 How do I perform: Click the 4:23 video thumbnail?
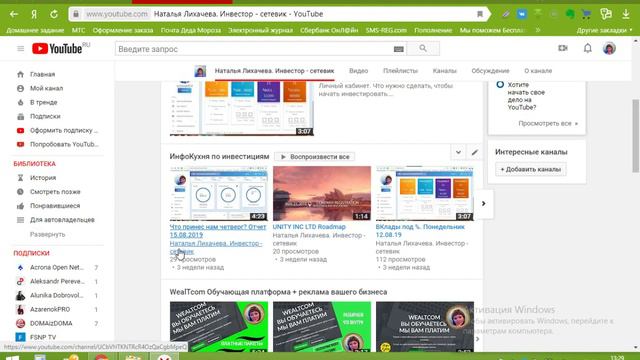pos(219,193)
